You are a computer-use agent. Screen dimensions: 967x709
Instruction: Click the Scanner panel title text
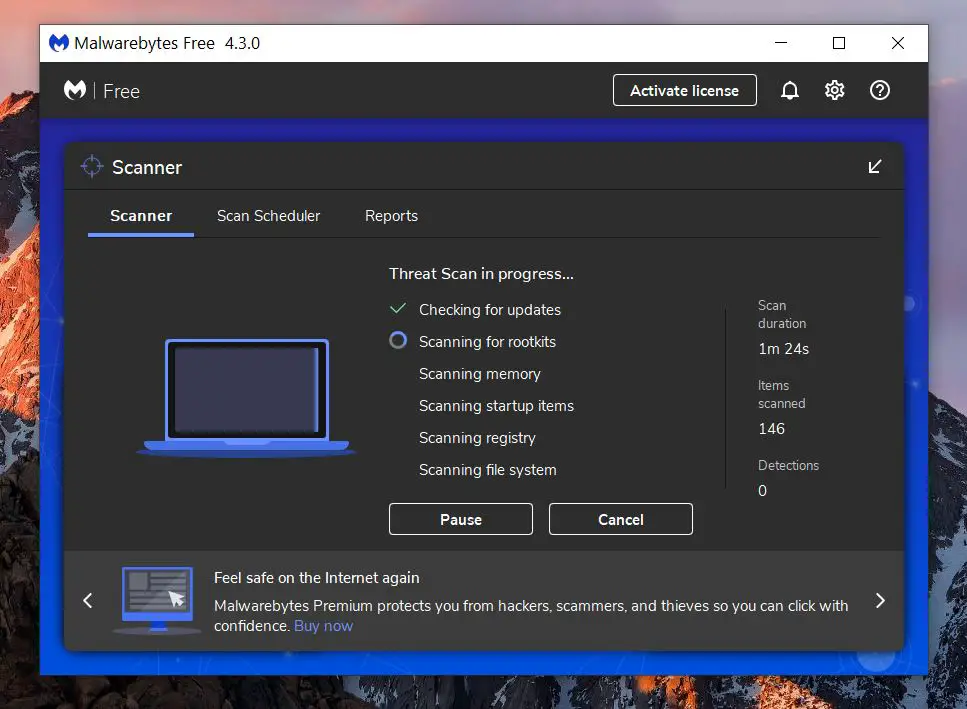pyautogui.click(x=147, y=168)
